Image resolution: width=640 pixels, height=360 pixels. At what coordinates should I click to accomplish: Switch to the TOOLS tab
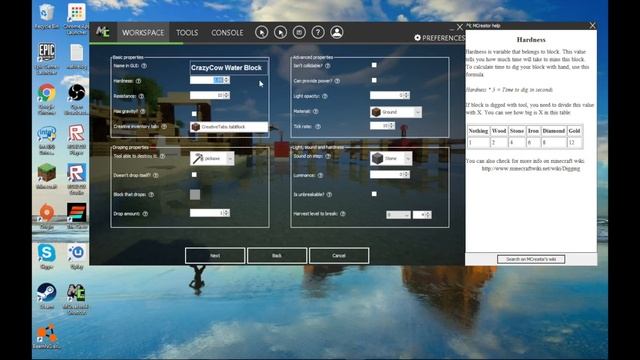coord(187,33)
